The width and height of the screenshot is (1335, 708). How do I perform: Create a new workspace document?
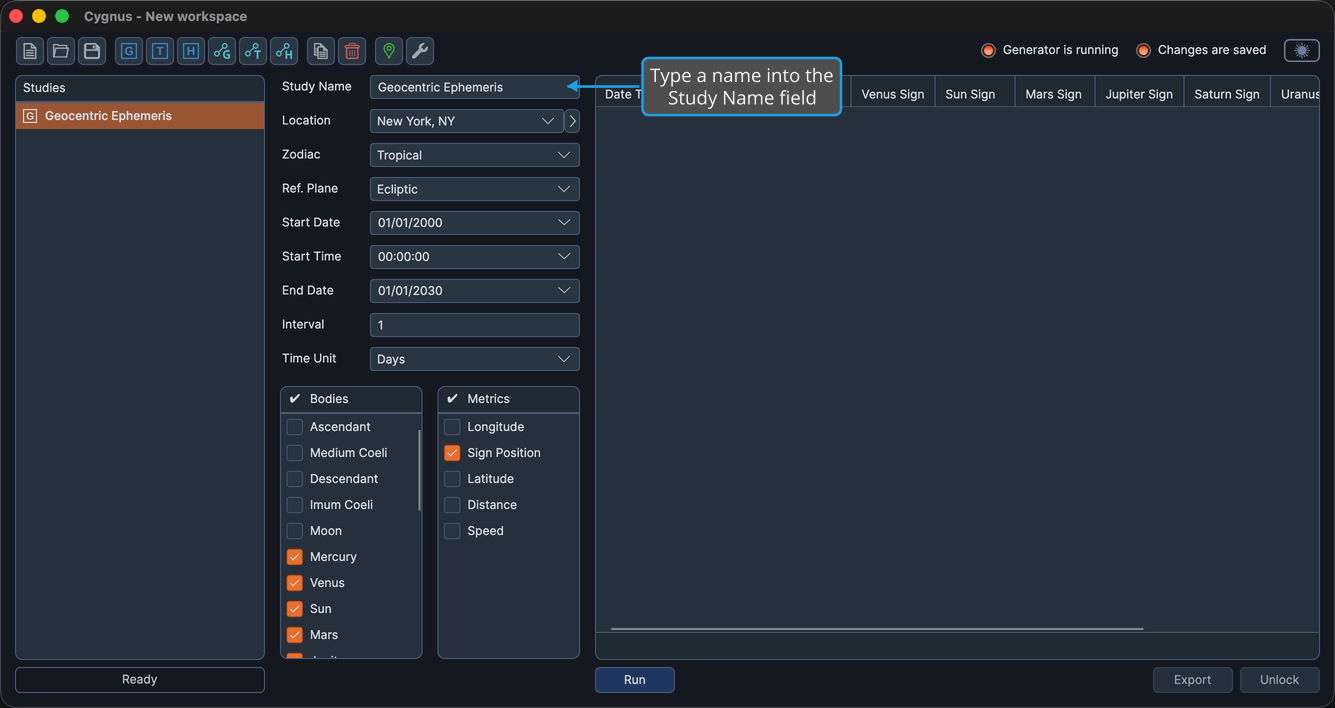pyautogui.click(x=30, y=51)
